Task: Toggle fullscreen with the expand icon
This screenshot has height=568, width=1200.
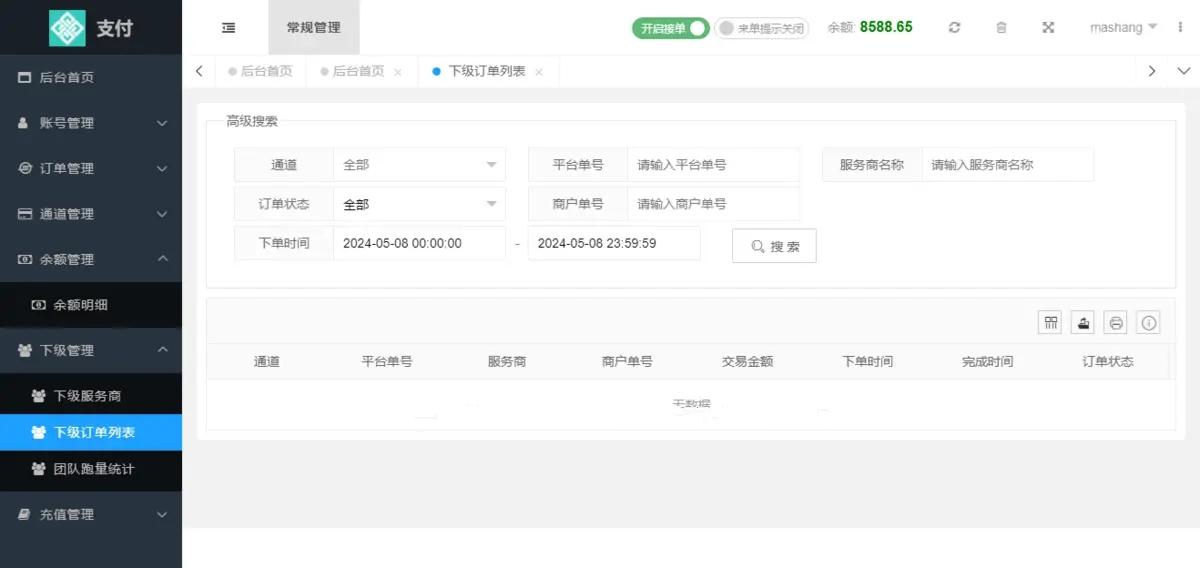Action: click(1048, 28)
